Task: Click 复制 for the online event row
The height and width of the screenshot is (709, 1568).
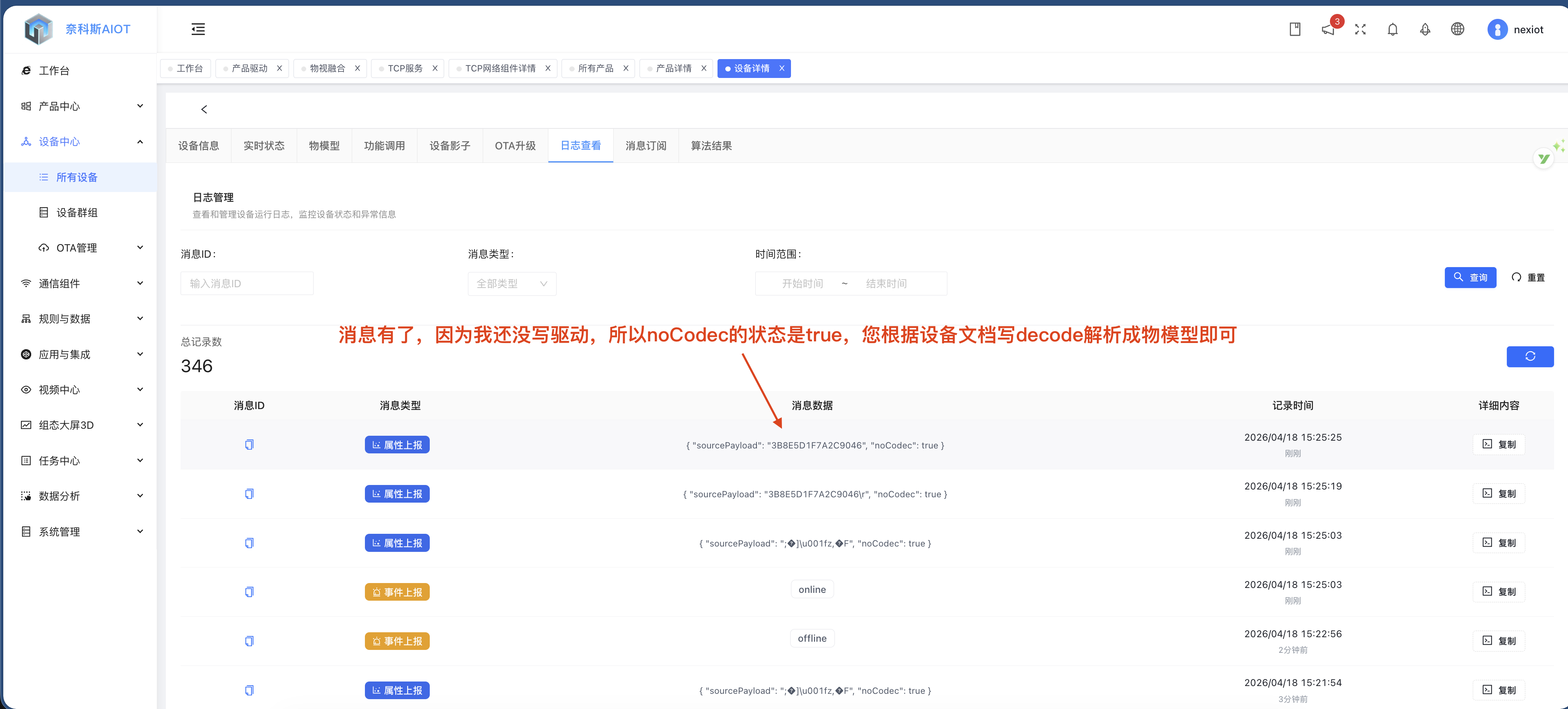Action: (x=1499, y=592)
